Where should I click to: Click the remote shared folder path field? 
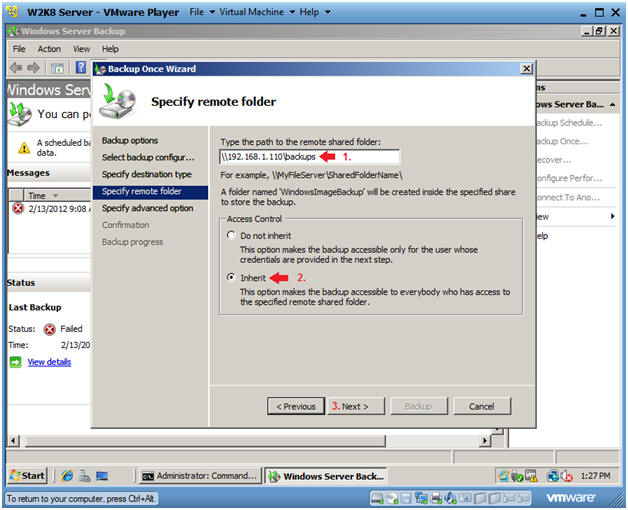click(x=309, y=157)
